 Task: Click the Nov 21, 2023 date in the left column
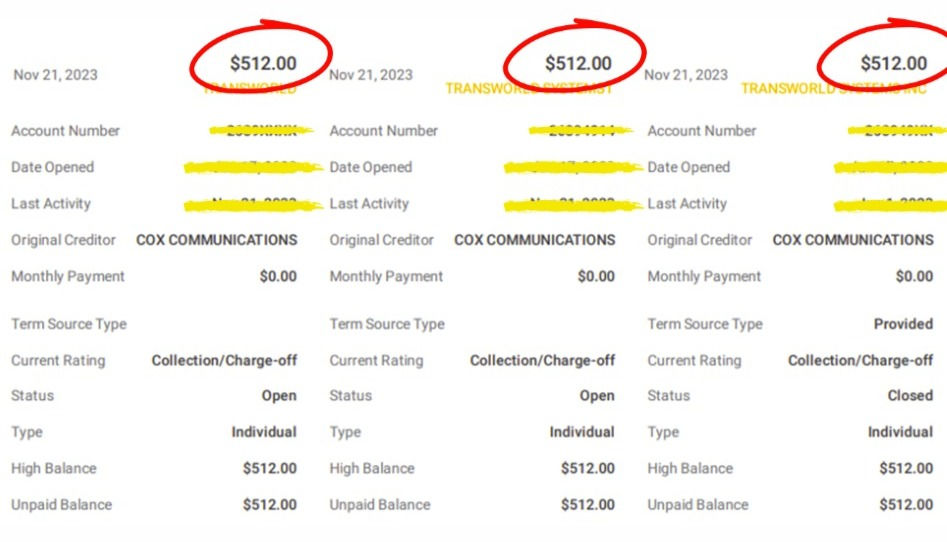coord(56,75)
